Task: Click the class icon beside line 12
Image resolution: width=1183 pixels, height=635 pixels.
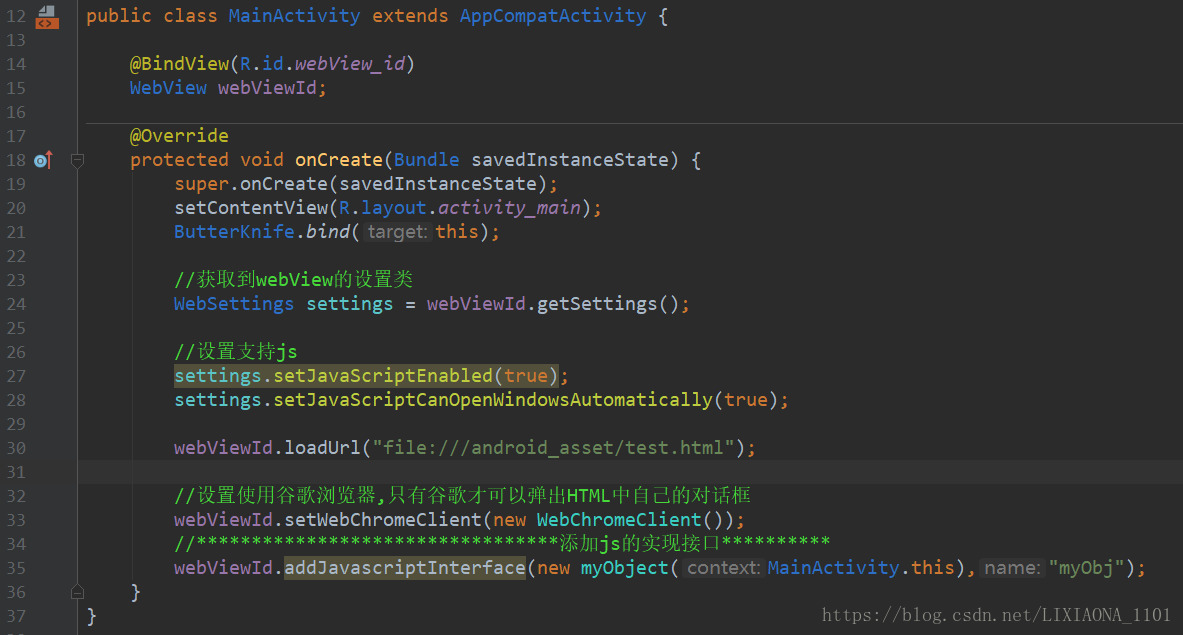Action: click(46, 10)
